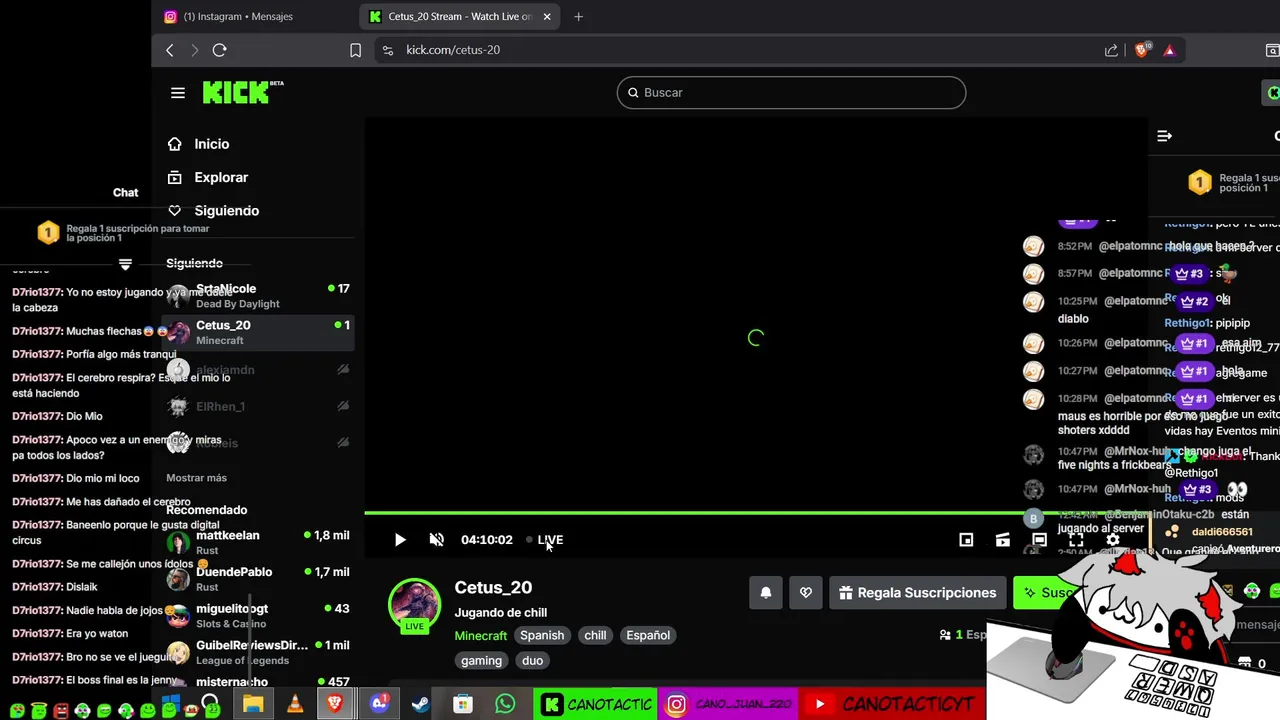Expand the Mostrar más list
Screen dimensions: 1280x720
(196, 478)
